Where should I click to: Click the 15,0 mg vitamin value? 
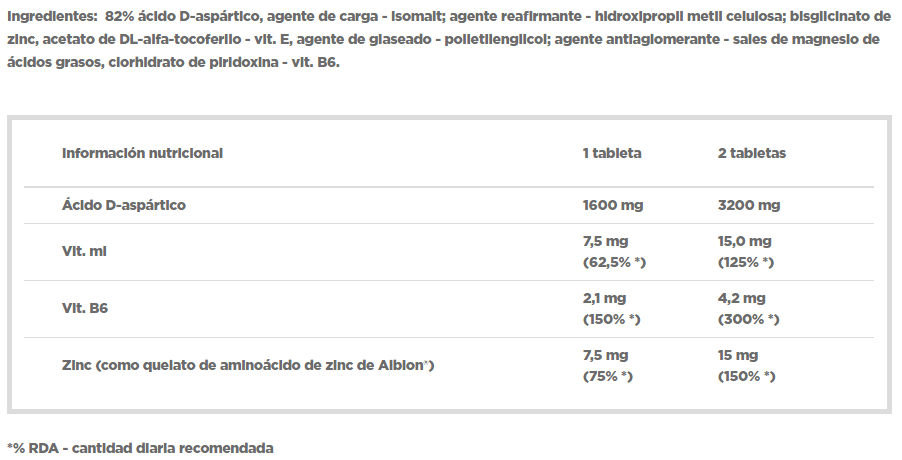[x=744, y=242]
